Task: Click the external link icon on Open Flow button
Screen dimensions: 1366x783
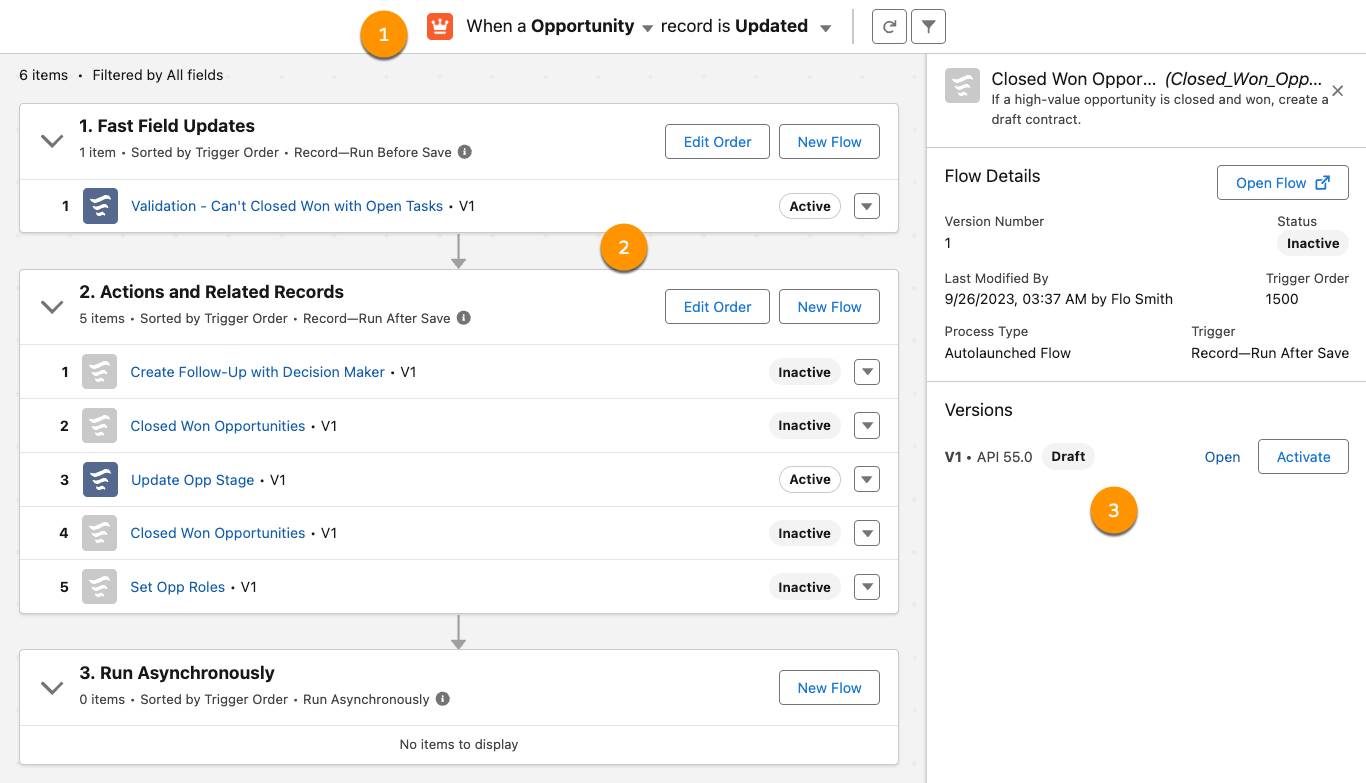Action: click(1322, 182)
